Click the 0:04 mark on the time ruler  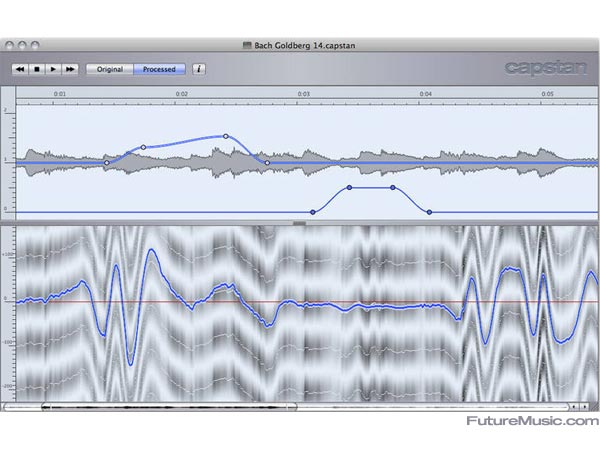tap(426, 94)
